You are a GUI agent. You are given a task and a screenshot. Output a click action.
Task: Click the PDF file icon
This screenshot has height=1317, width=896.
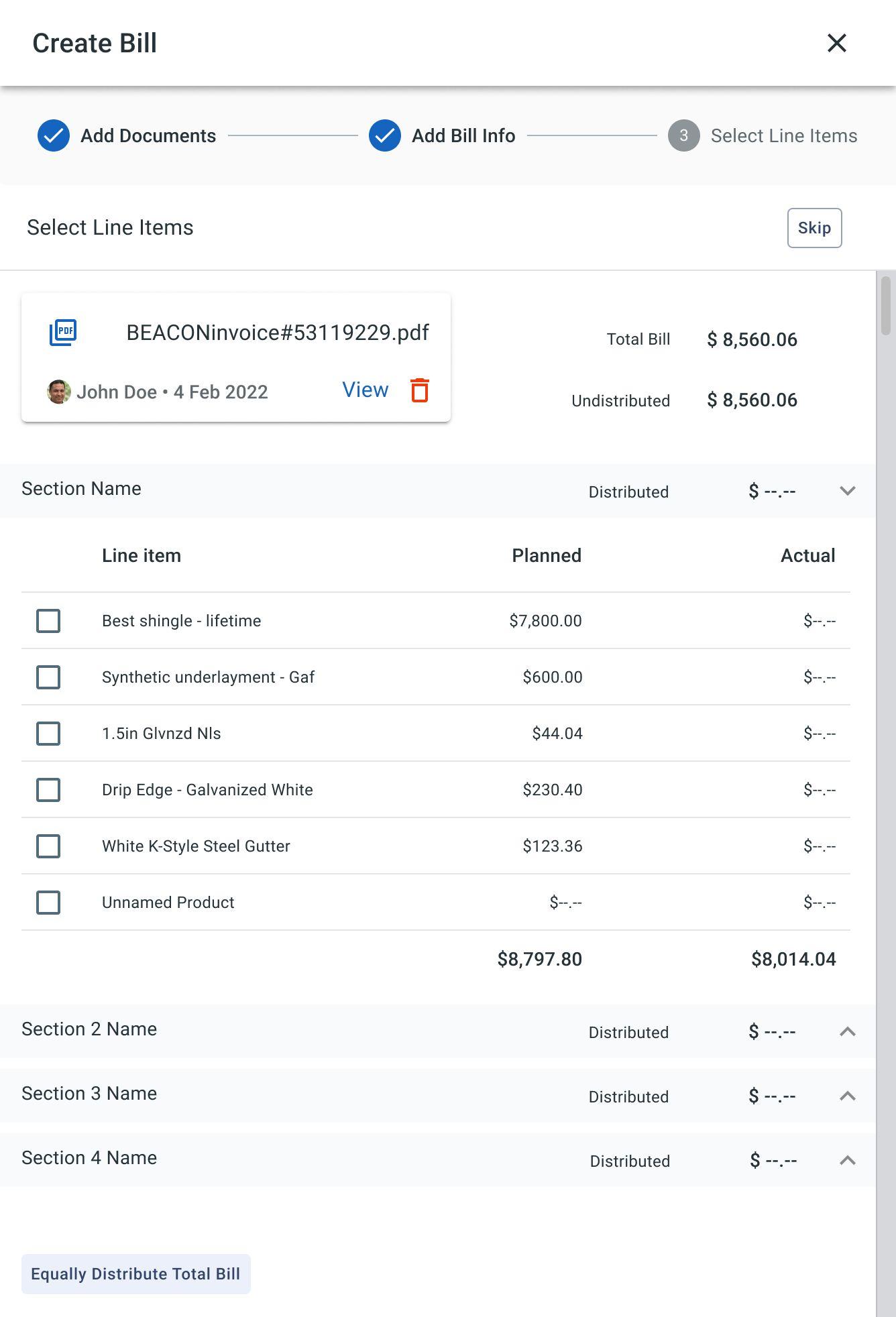point(63,332)
